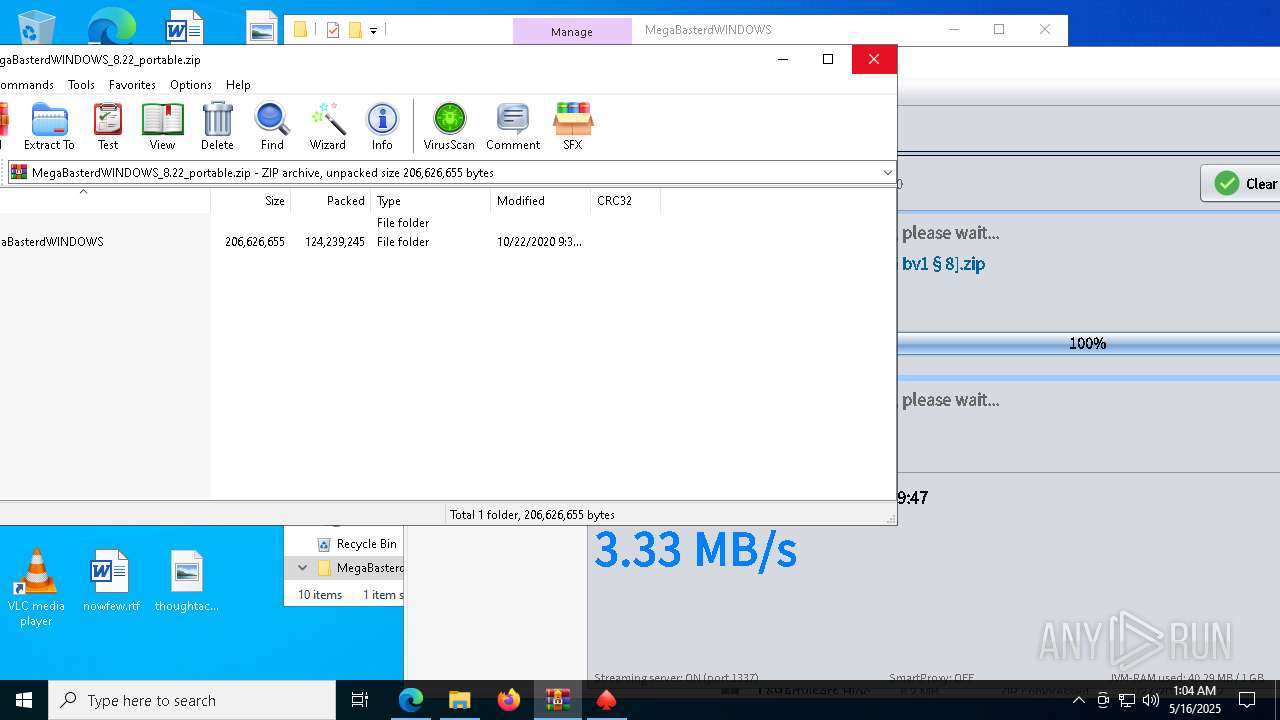
Task: Select the thoughtac... image desktop file
Action: 187,581
